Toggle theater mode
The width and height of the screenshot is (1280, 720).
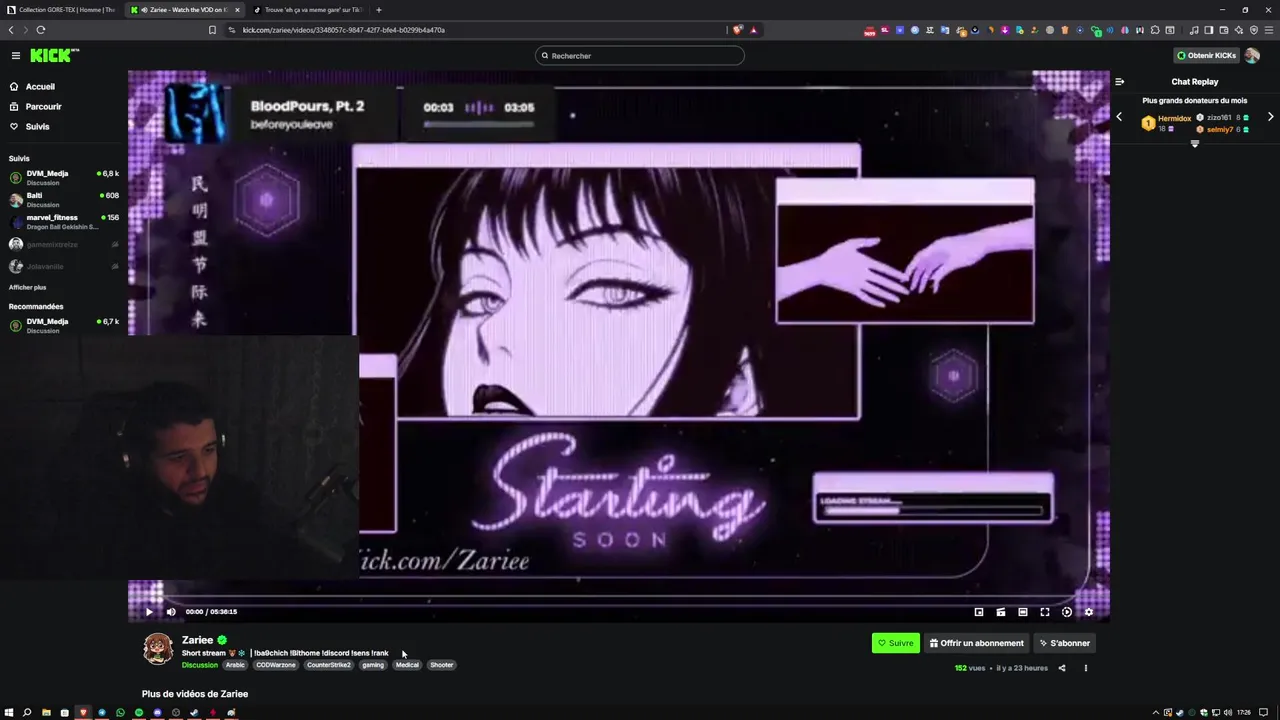[x=1023, y=612]
